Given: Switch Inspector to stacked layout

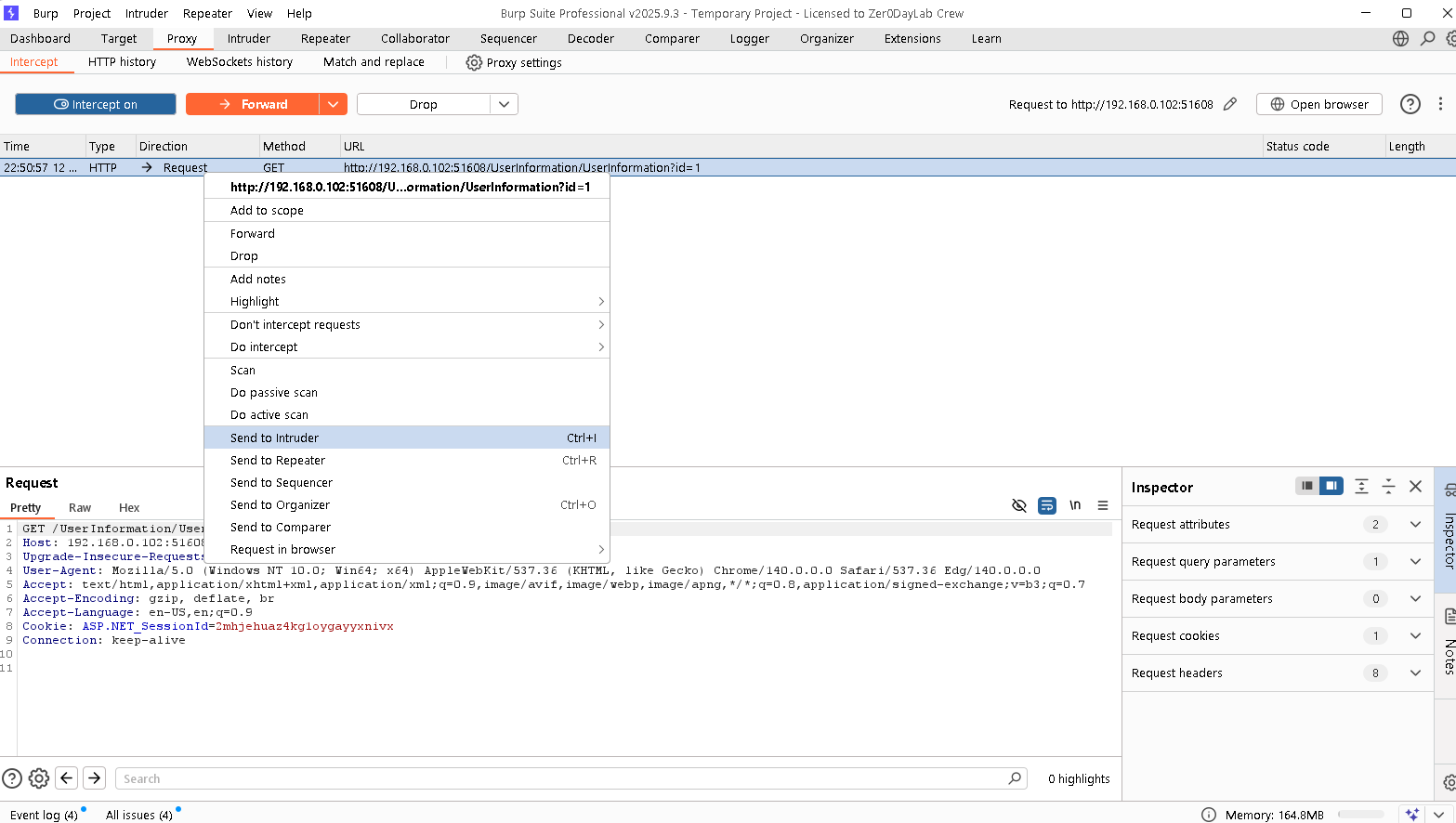Looking at the screenshot, I should click(1307, 486).
